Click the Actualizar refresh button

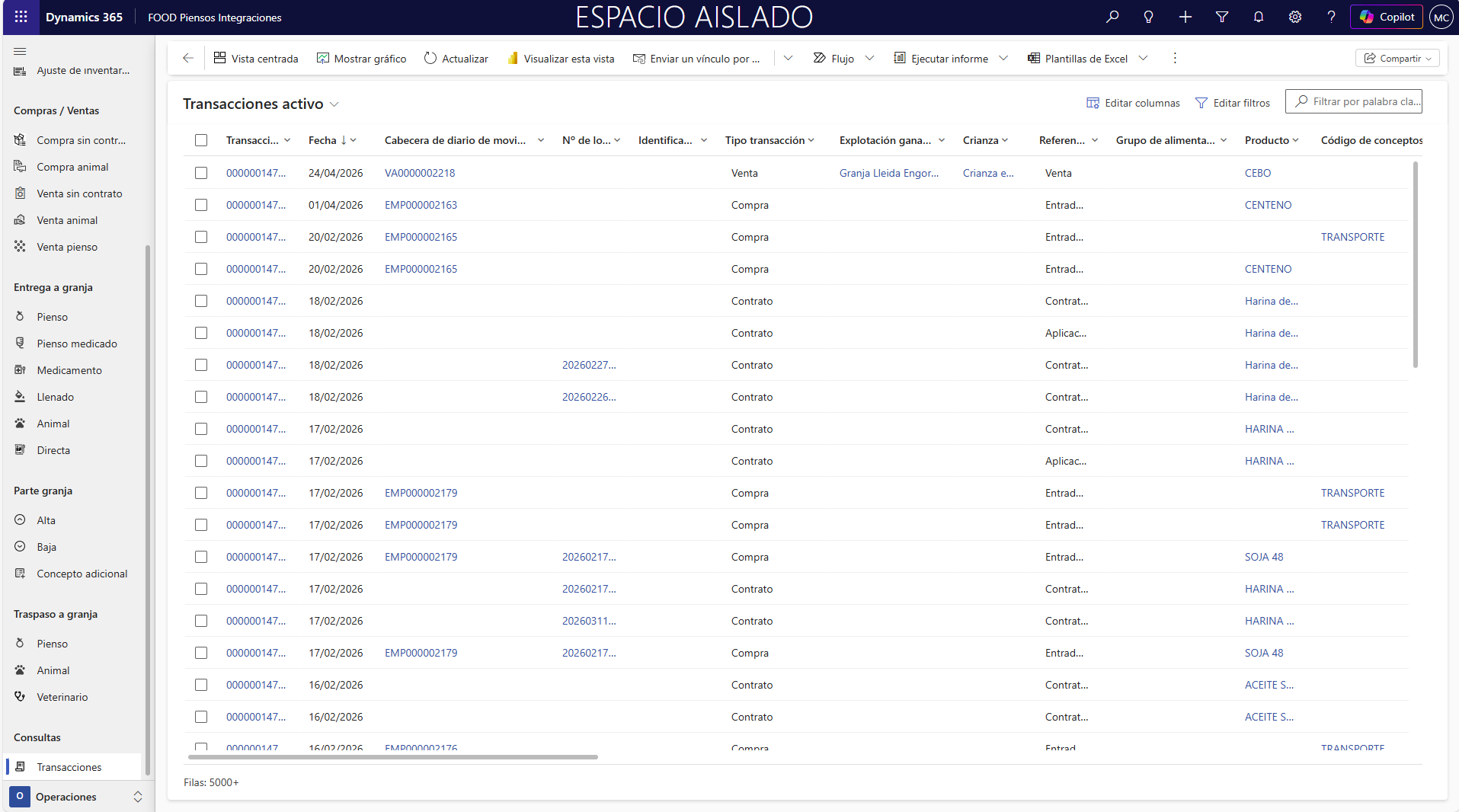click(x=456, y=58)
